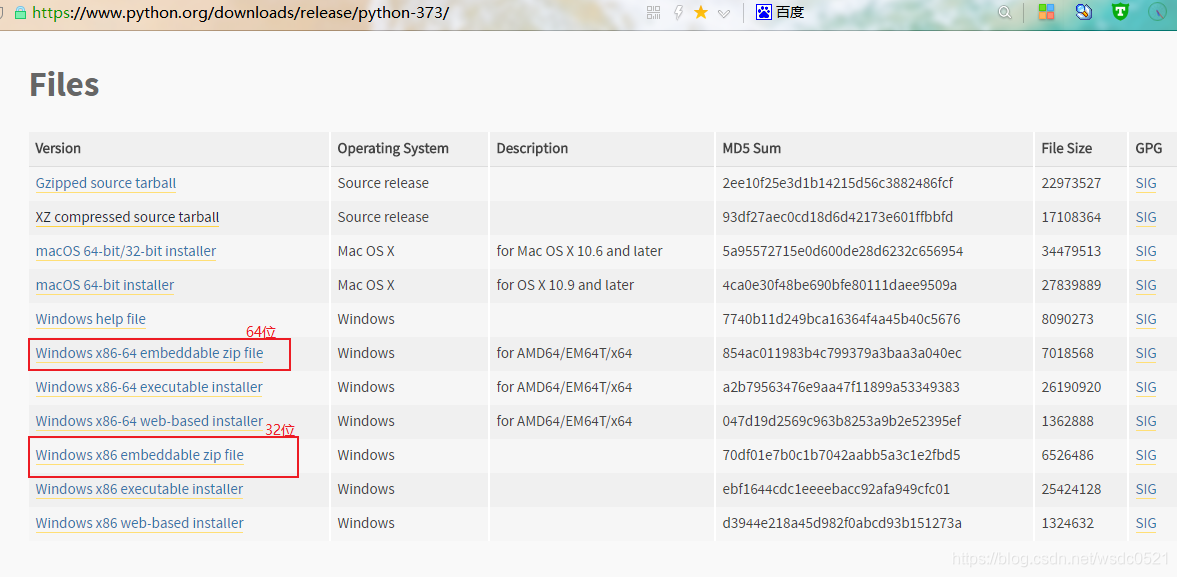Open SIG for x86 executable installer

1146,489
